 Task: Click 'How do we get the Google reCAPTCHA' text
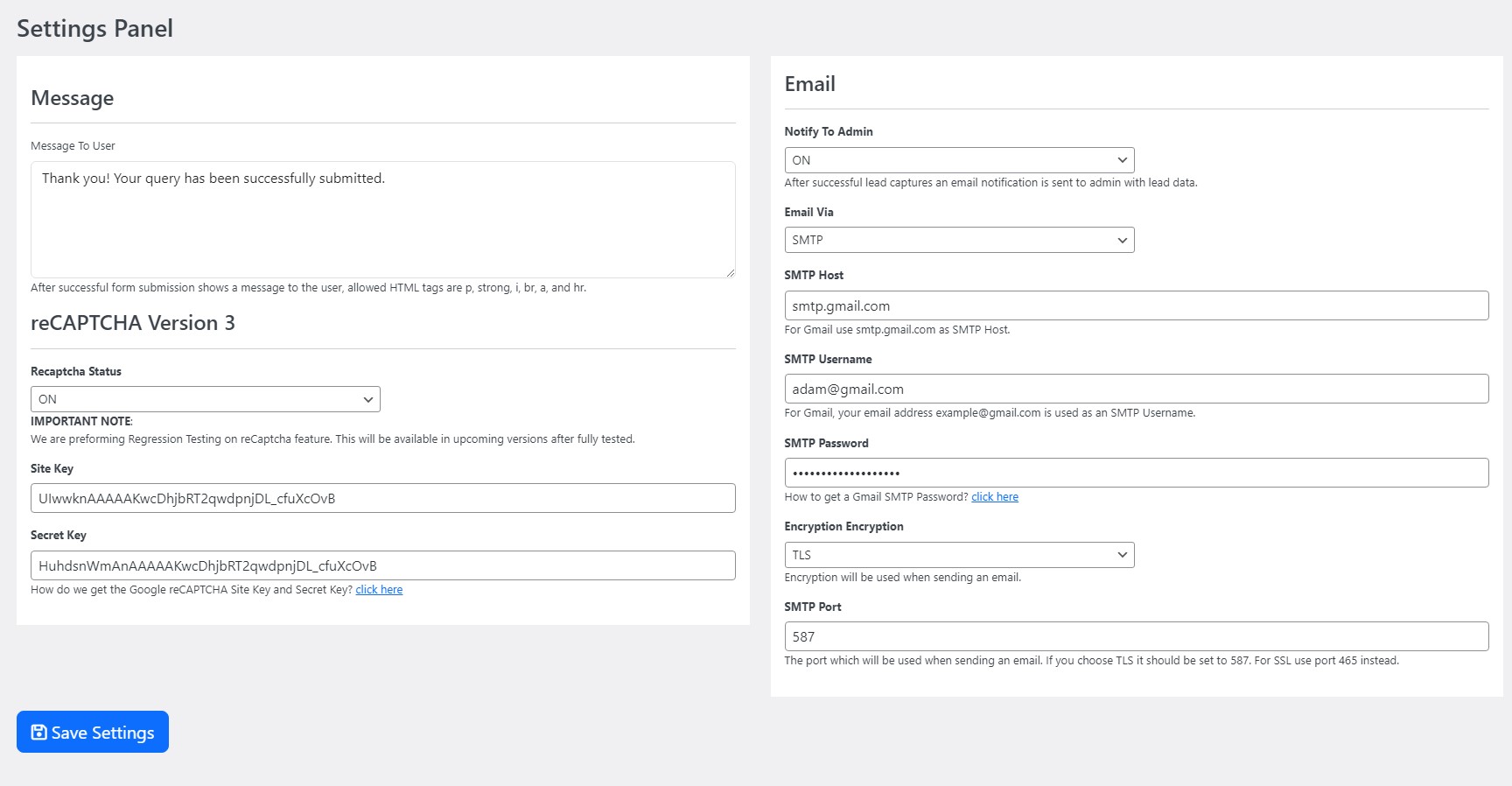[x=191, y=590]
